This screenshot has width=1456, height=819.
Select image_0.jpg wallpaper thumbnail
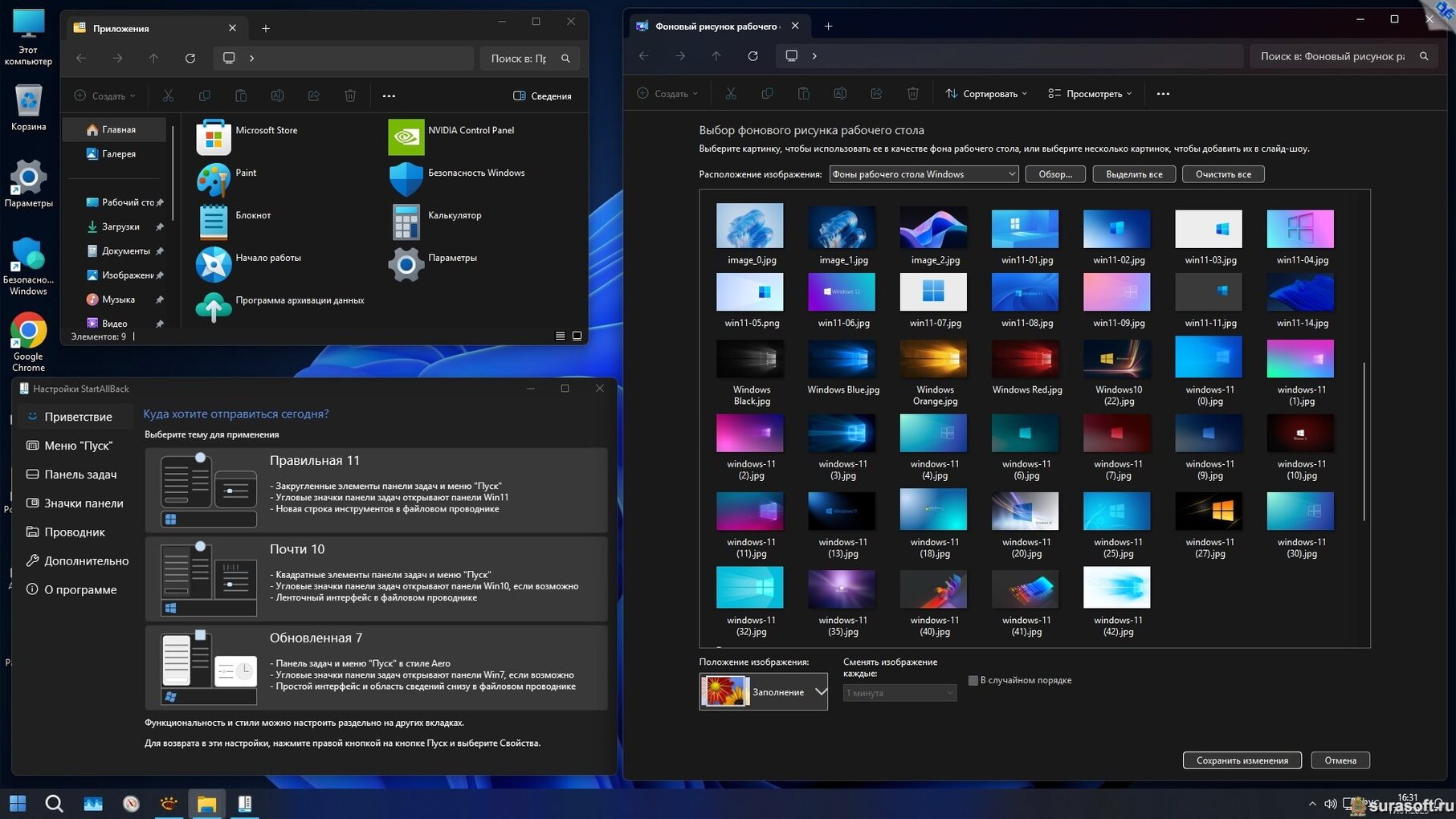(x=750, y=225)
